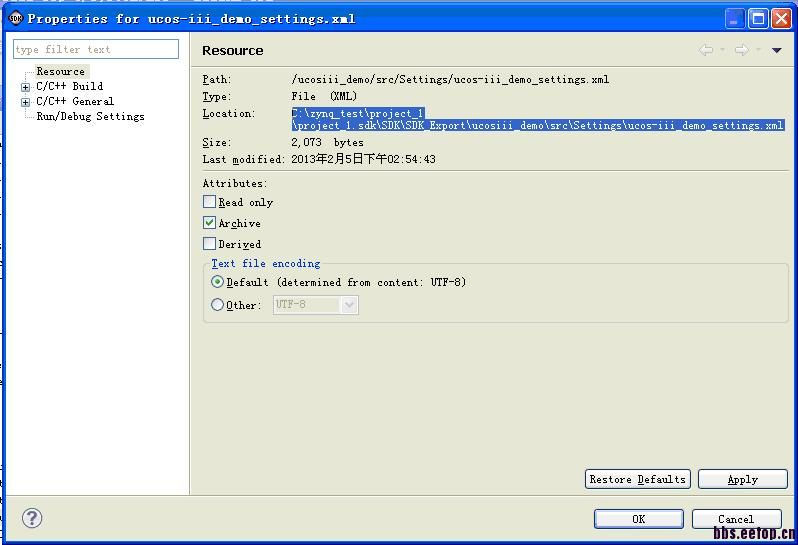This screenshot has width=798, height=545.
Task: Click the File (XML) type value
Action: 324,96
